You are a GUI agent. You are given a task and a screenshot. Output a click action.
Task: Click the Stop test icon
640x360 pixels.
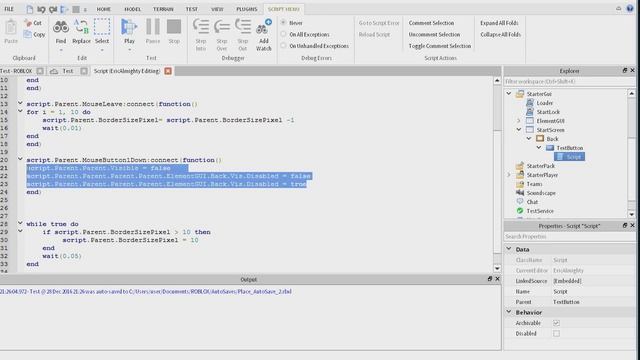(174, 27)
